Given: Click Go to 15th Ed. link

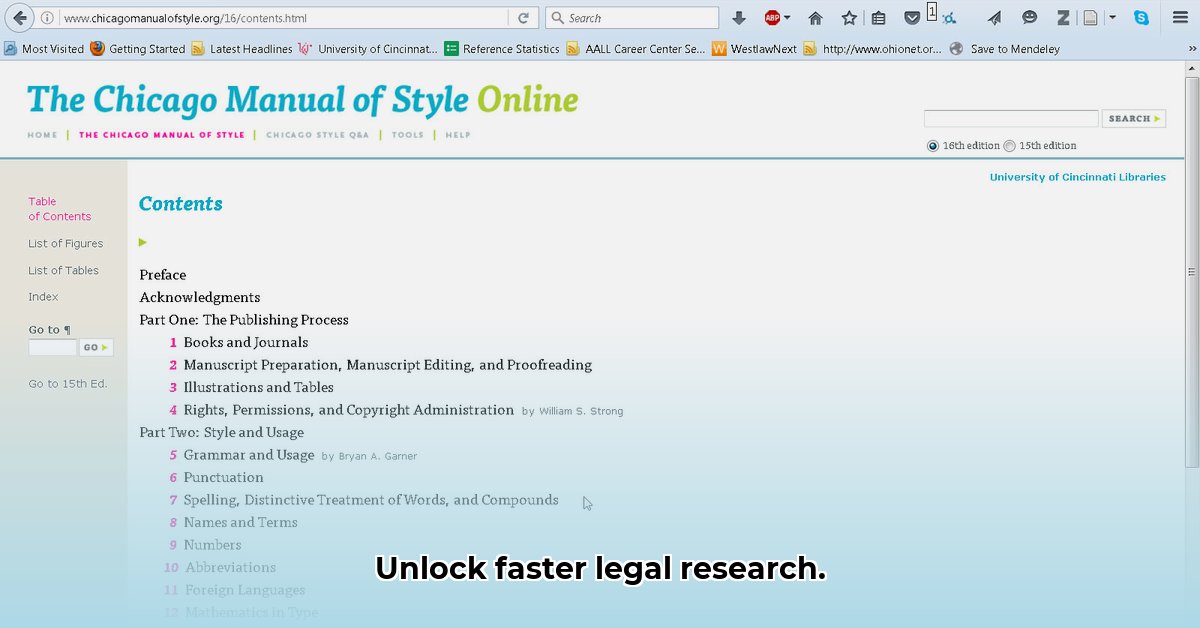Looking at the screenshot, I should (x=68, y=384).
